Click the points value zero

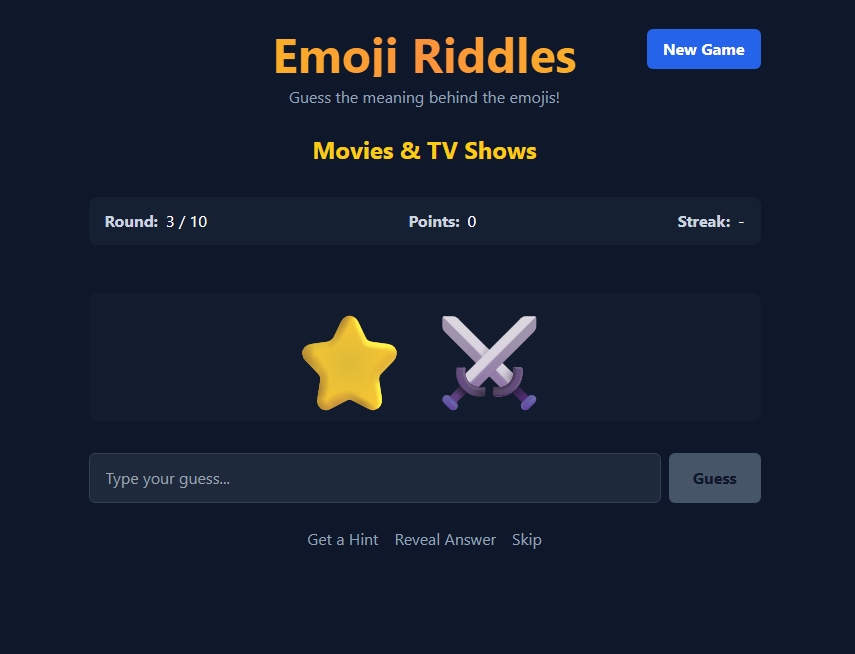pos(472,221)
